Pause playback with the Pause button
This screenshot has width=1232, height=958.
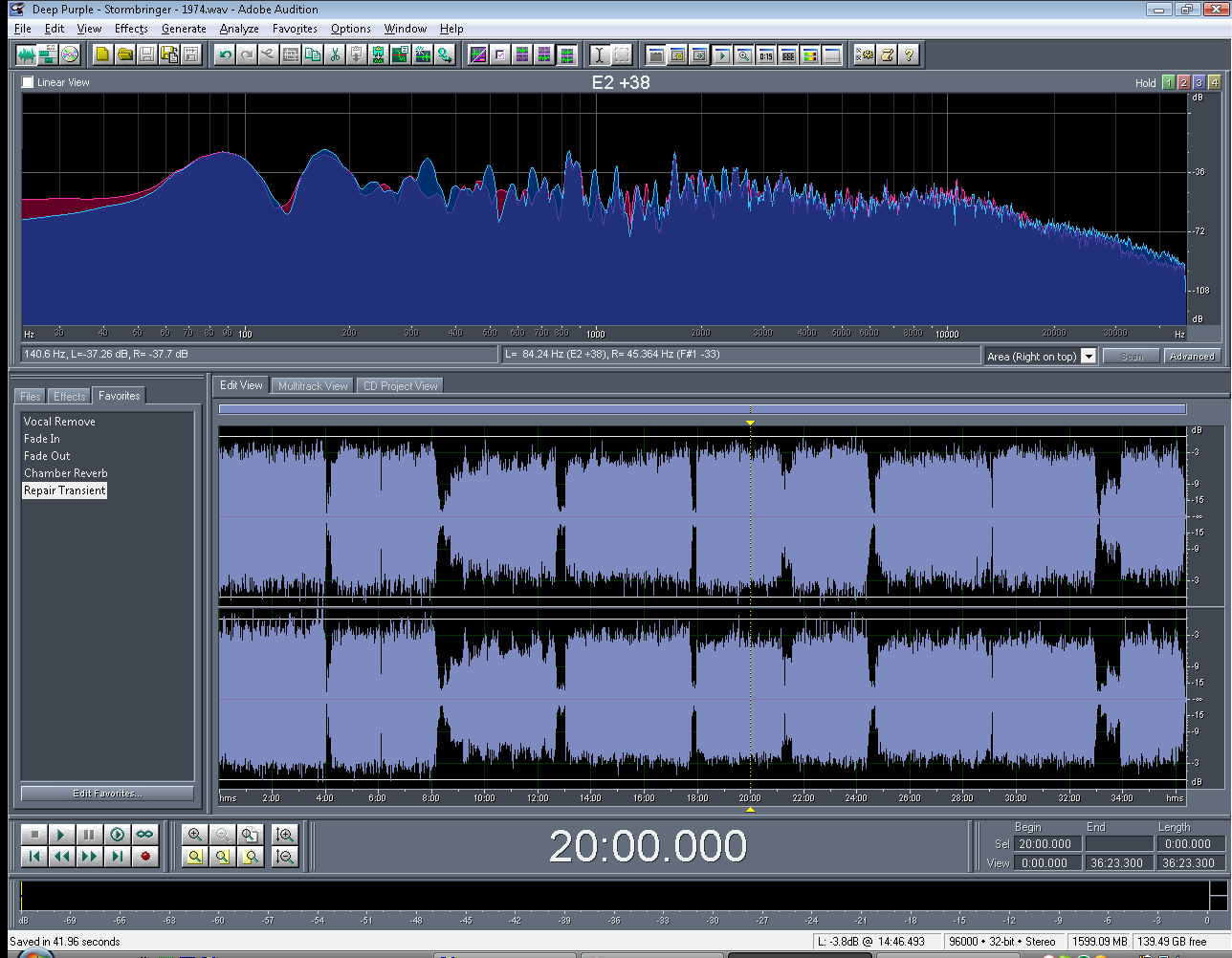[x=89, y=835]
